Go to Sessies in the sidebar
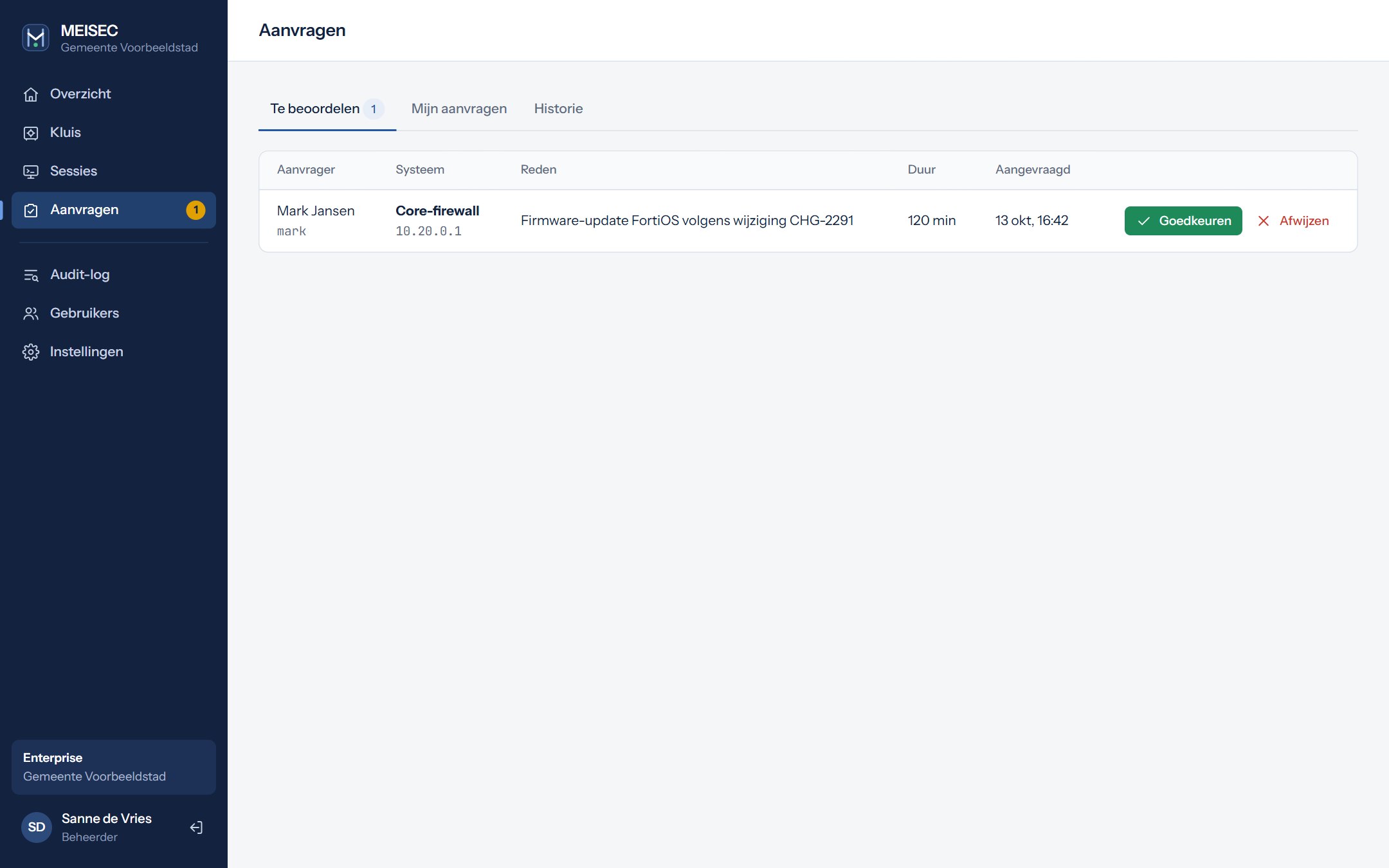Image resolution: width=1389 pixels, height=868 pixels. tap(114, 171)
